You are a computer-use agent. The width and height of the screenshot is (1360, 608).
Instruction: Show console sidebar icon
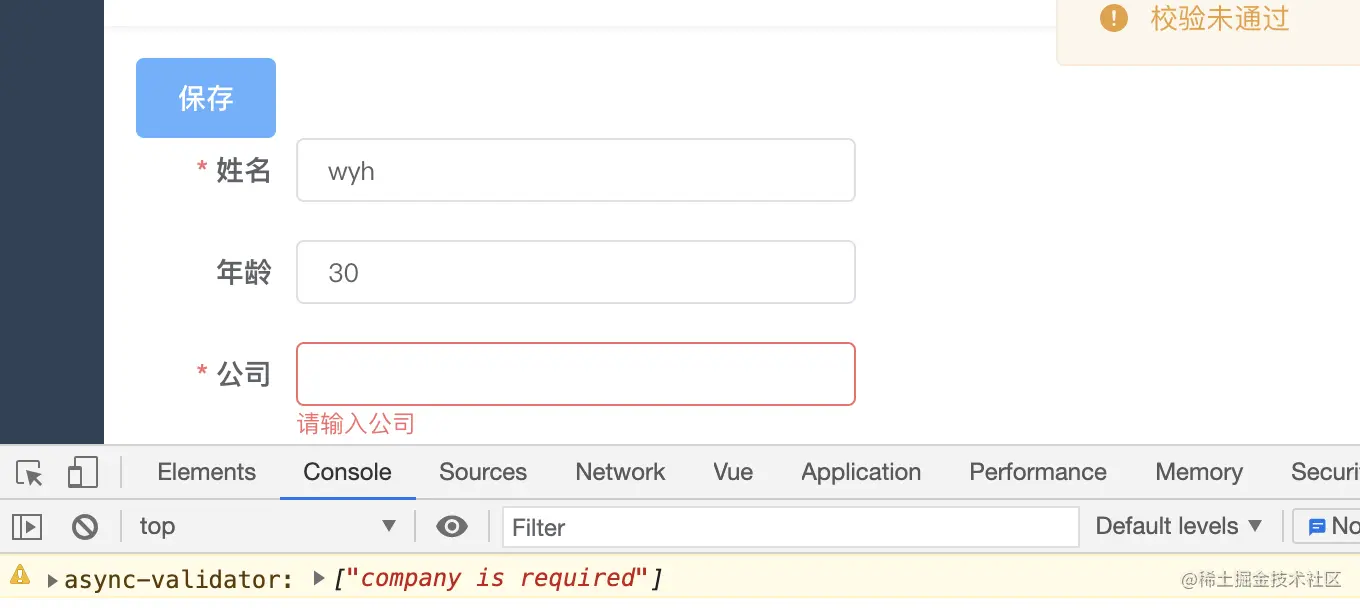27,526
